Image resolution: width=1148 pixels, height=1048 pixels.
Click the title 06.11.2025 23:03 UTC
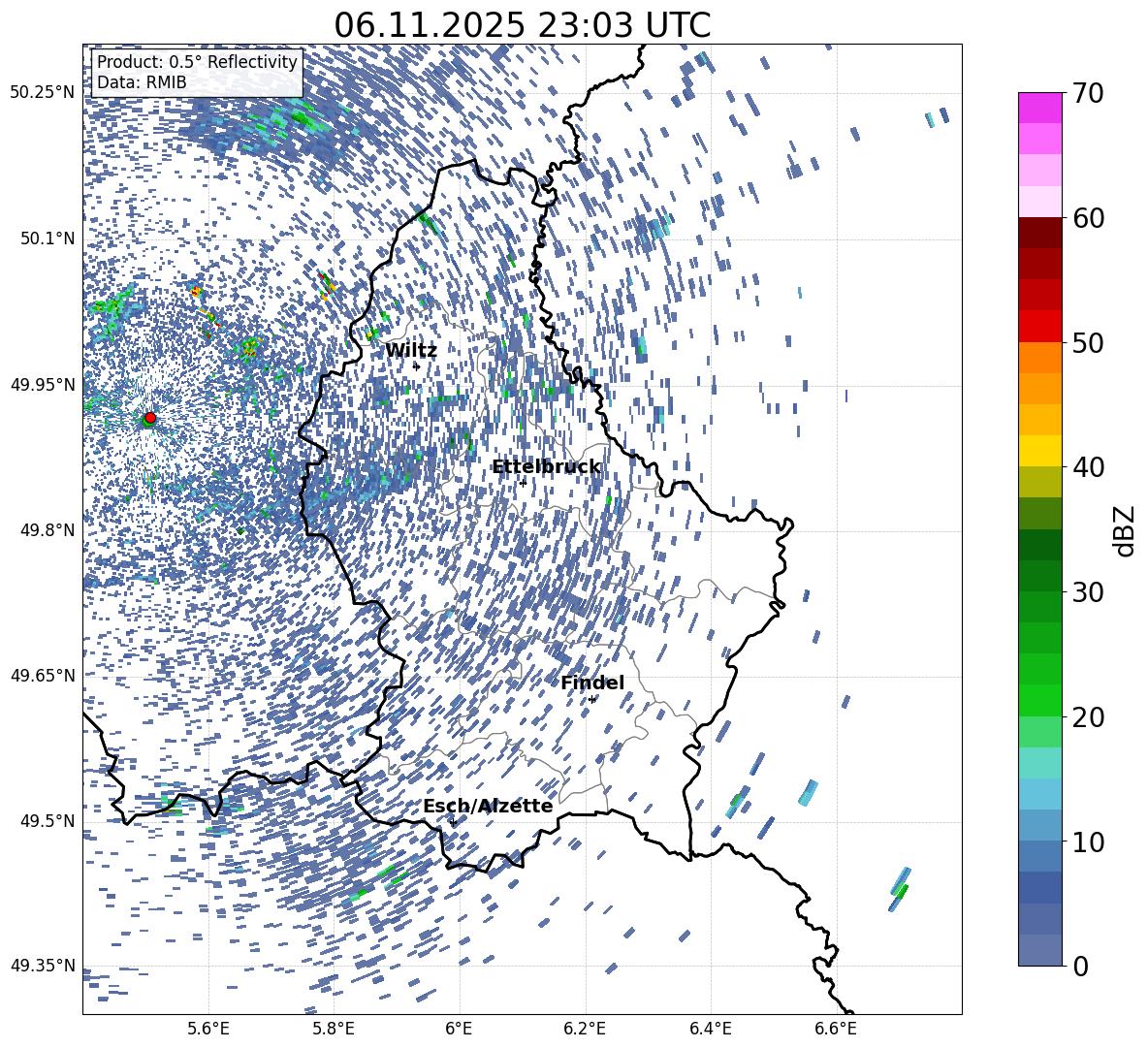coord(522,25)
